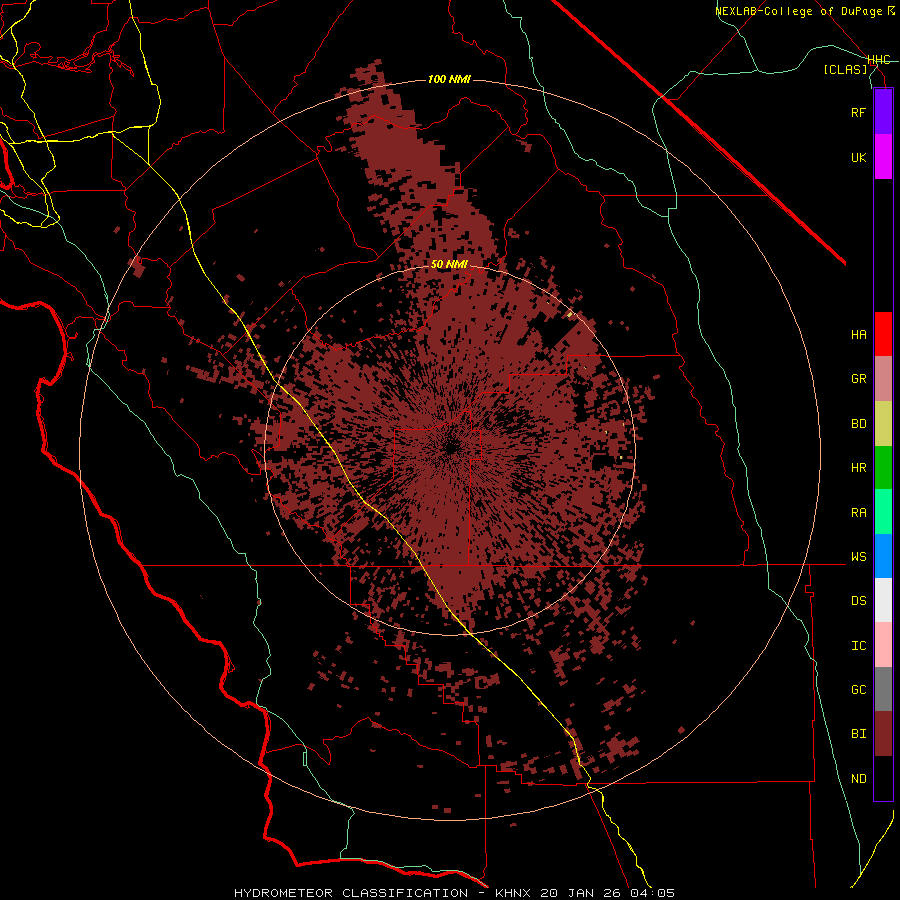The height and width of the screenshot is (900, 900).
Task: Click the WS legend label
Action: 858,557
